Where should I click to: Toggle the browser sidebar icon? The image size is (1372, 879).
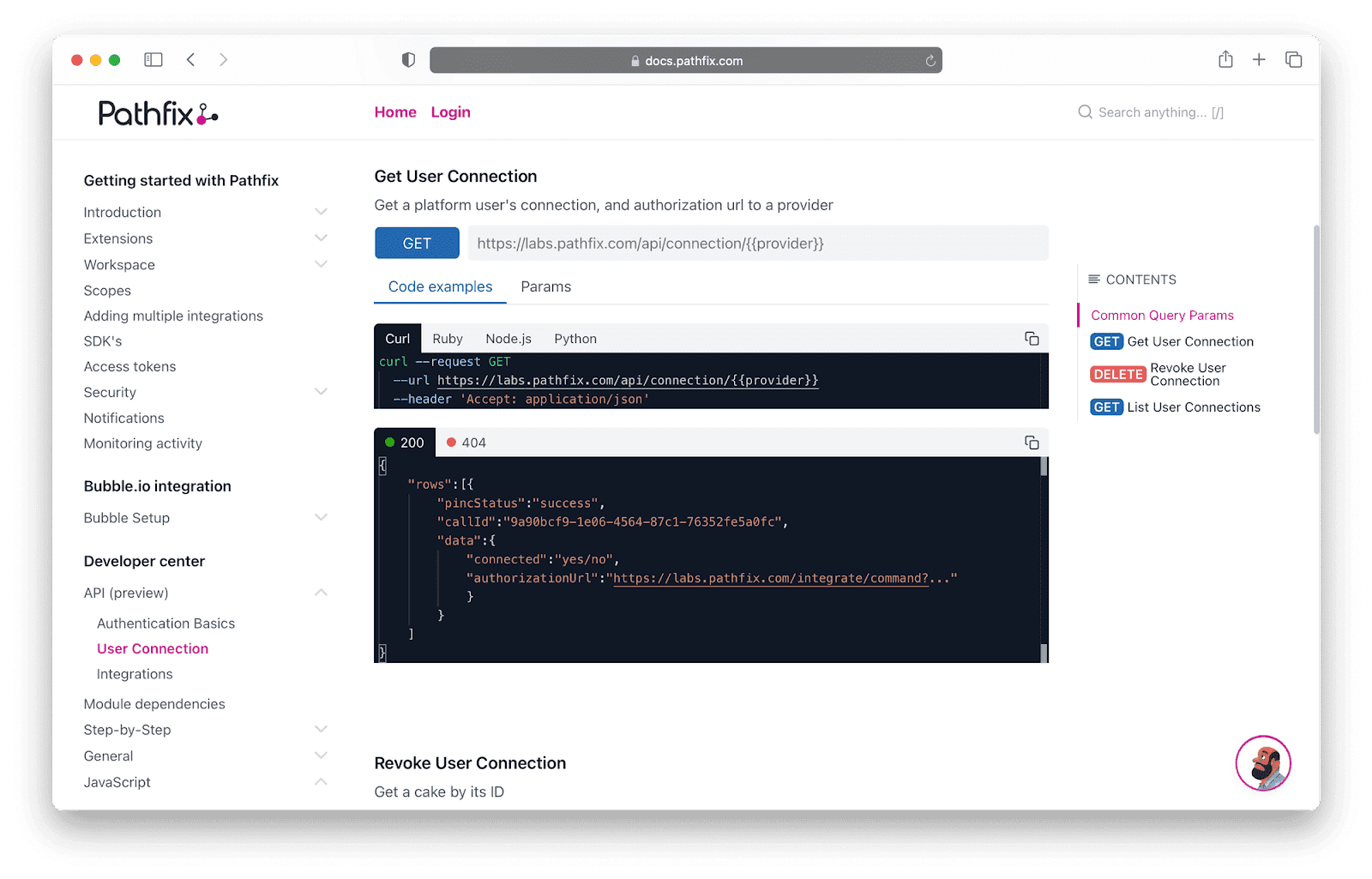[x=153, y=59]
